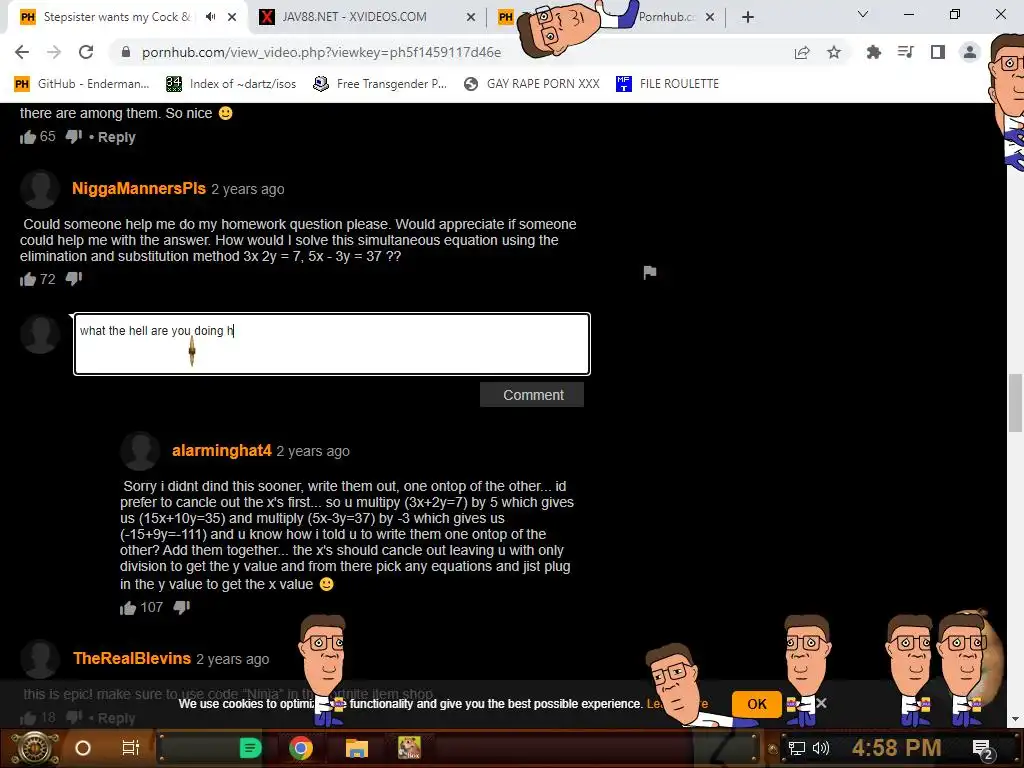The height and width of the screenshot is (768, 1024).
Task: Open network settings from the tray icon
Action: click(x=797, y=748)
